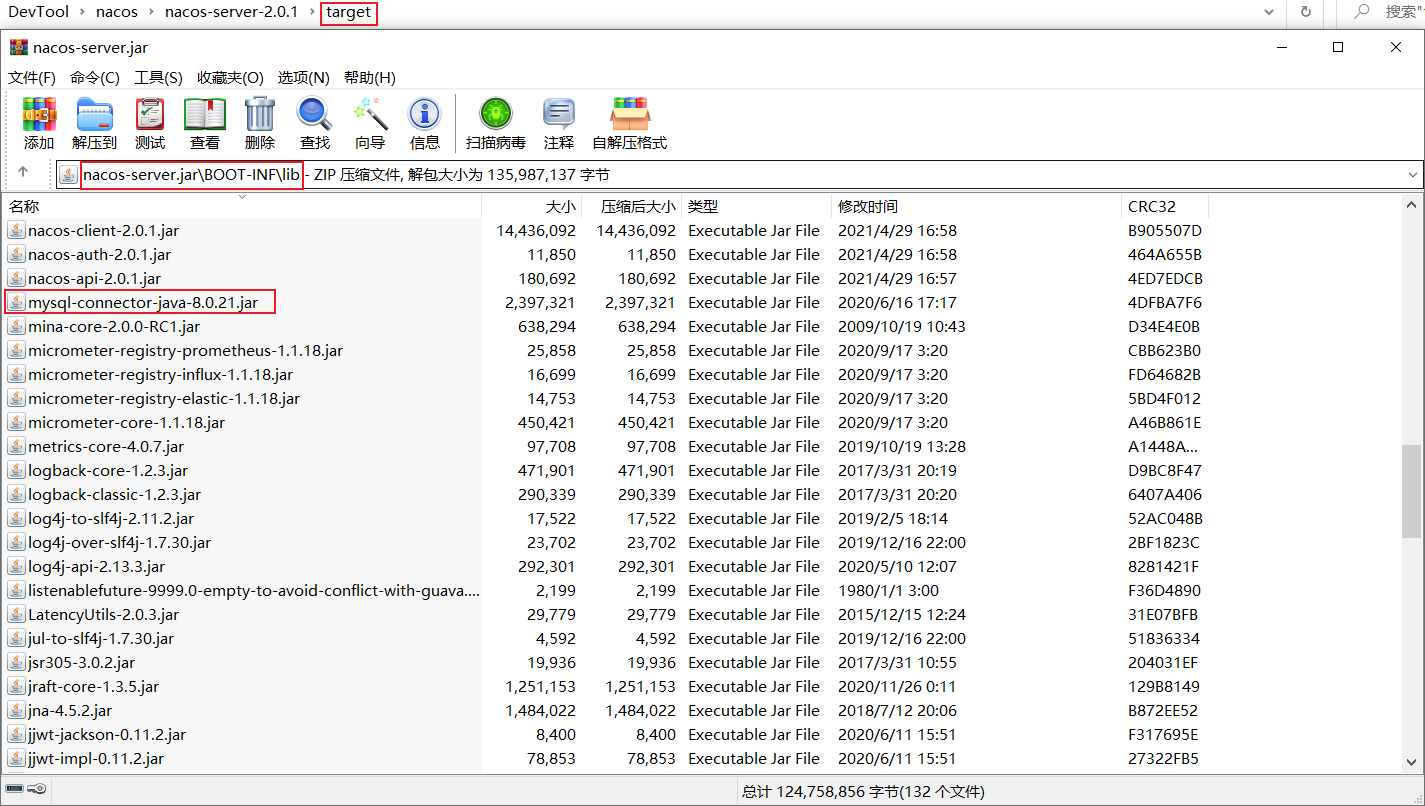Click the nacos-server-2.0.1 breadcrumb
1425x806 pixels.
click(231, 12)
